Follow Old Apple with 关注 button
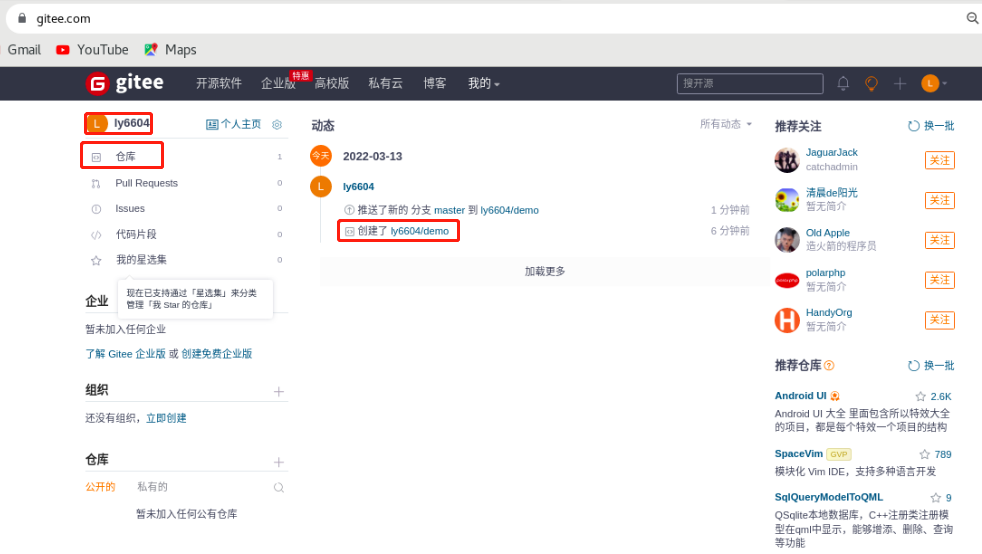Screen dimensions: 982x554 coord(939,240)
